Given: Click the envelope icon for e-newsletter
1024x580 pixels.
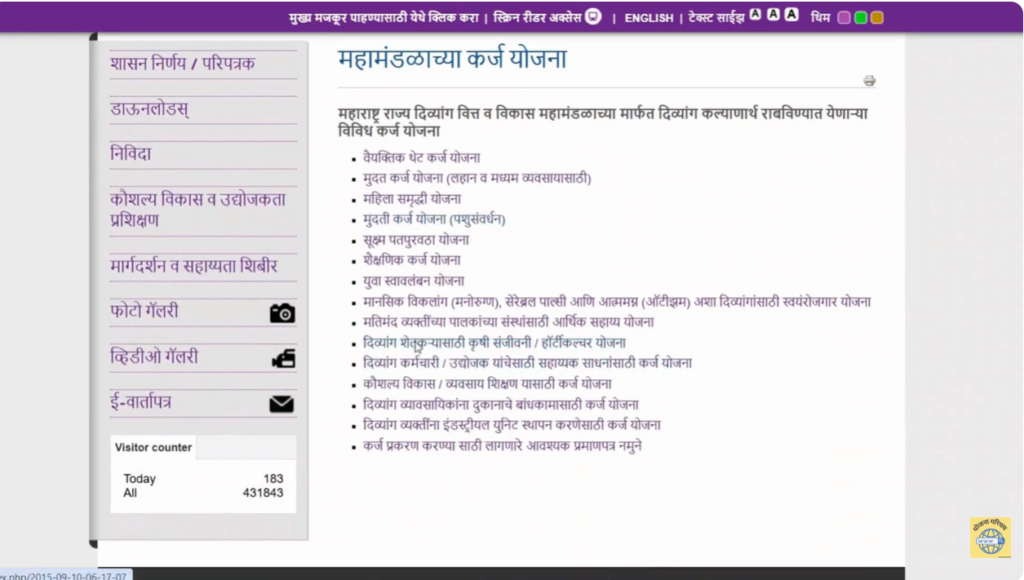Looking at the screenshot, I should (282, 404).
